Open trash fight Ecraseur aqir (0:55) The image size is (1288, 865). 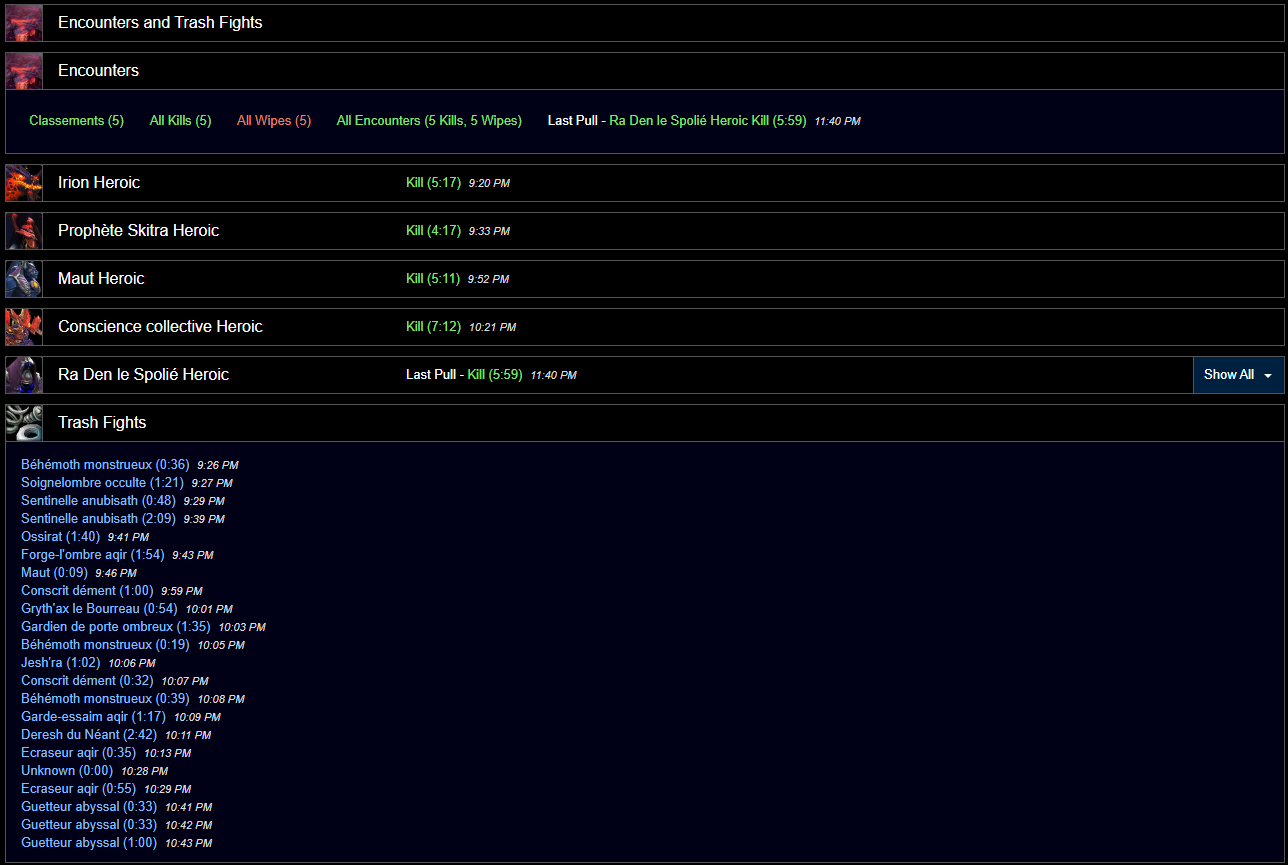coord(78,789)
